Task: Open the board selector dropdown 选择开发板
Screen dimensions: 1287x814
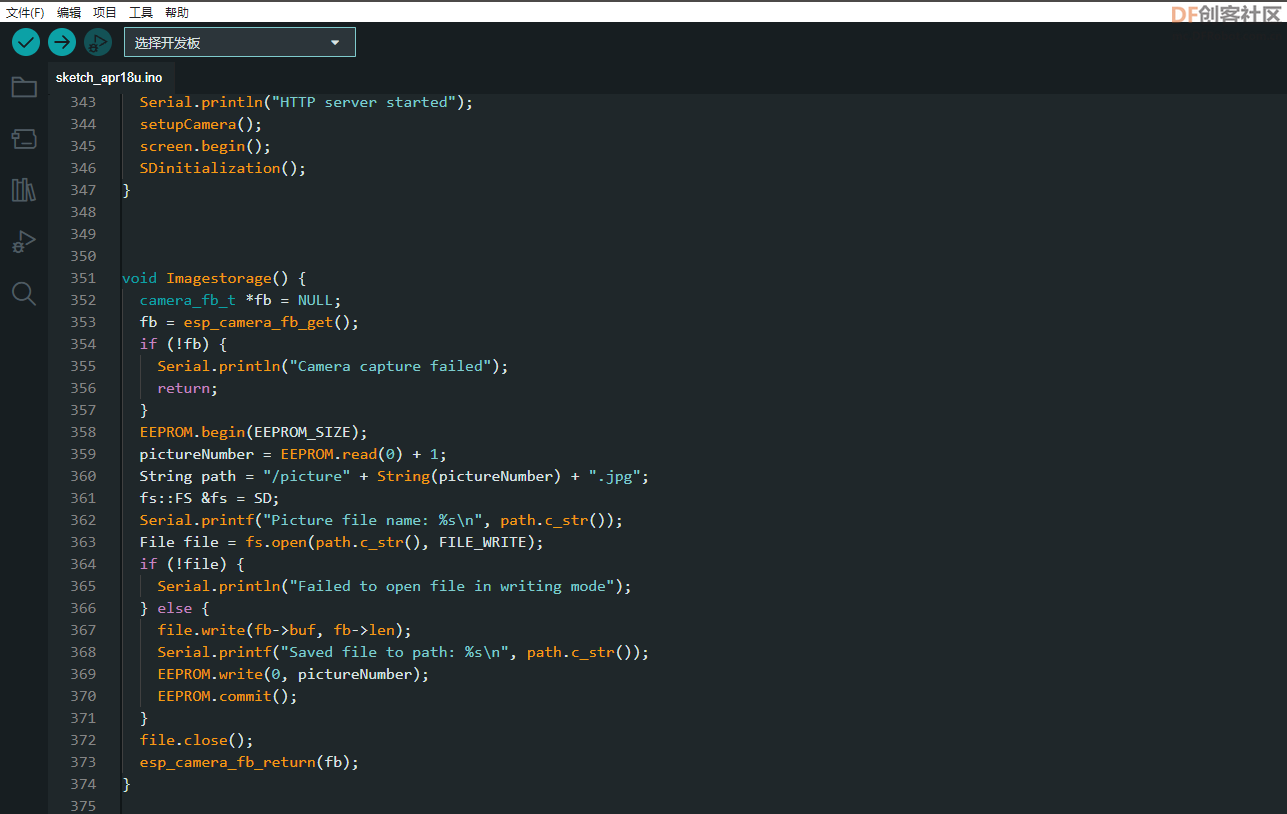Action: [x=240, y=43]
